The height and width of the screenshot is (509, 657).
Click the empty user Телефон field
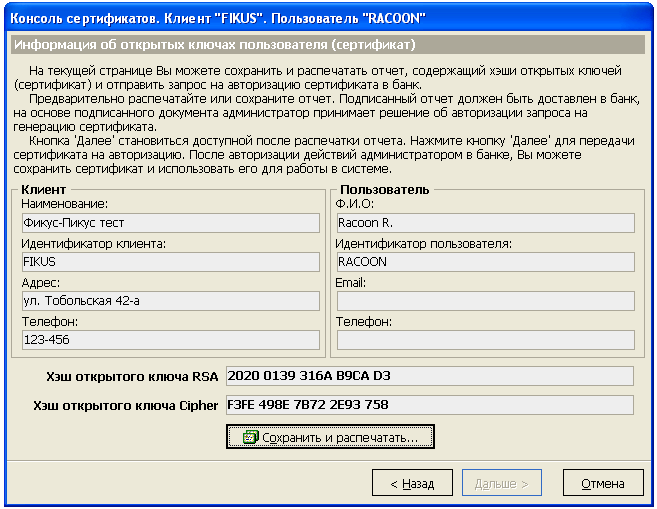[486, 340]
